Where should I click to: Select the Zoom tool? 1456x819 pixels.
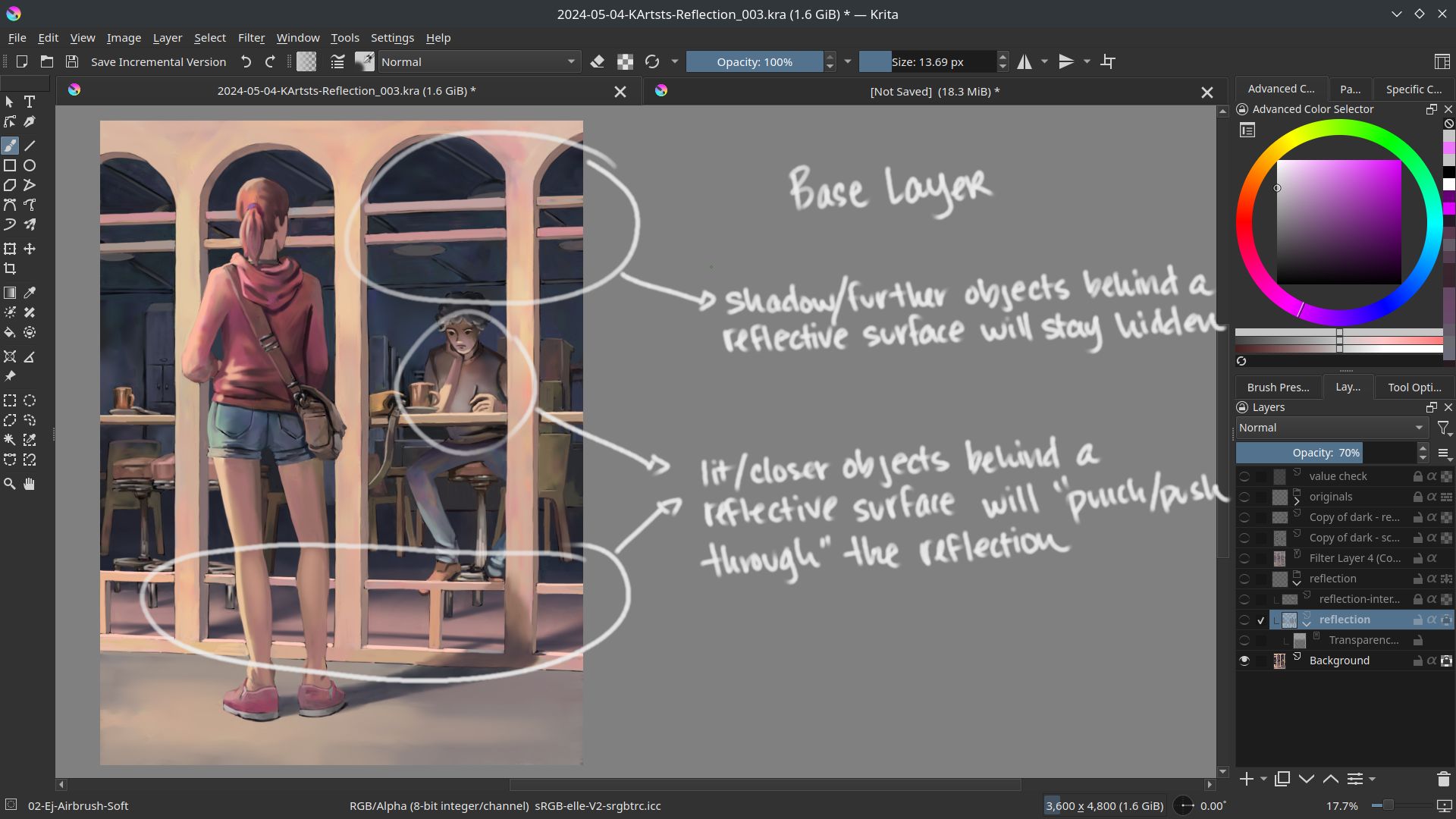pos(10,484)
